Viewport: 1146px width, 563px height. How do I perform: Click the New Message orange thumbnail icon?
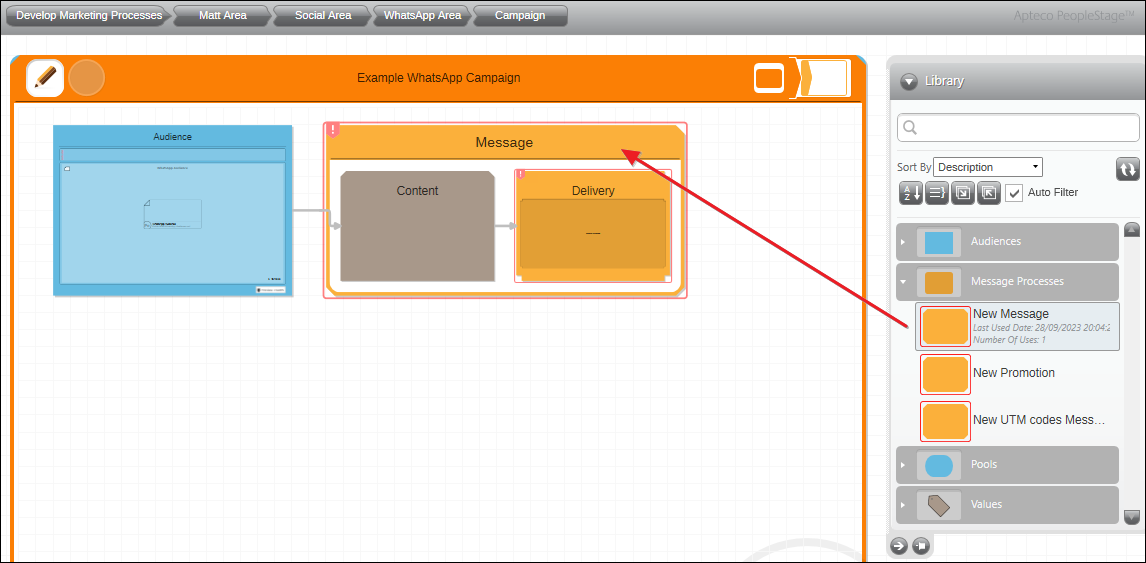pyautogui.click(x=945, y=326)
